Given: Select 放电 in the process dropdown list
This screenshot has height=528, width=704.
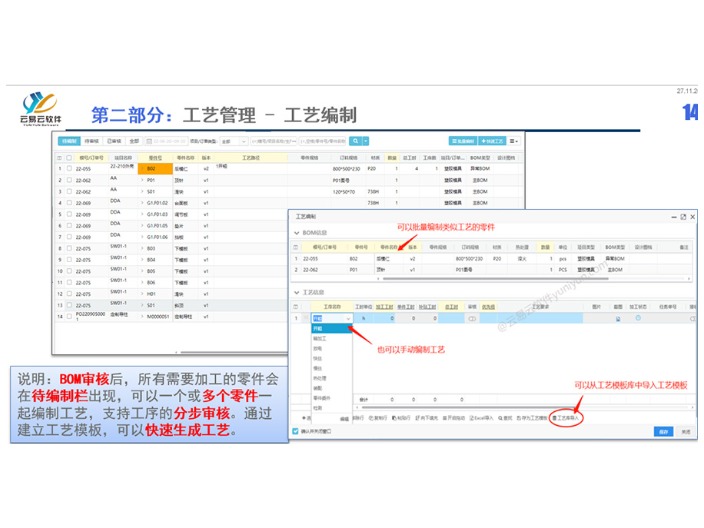Looking at the screenshot, I should (332, 348).
